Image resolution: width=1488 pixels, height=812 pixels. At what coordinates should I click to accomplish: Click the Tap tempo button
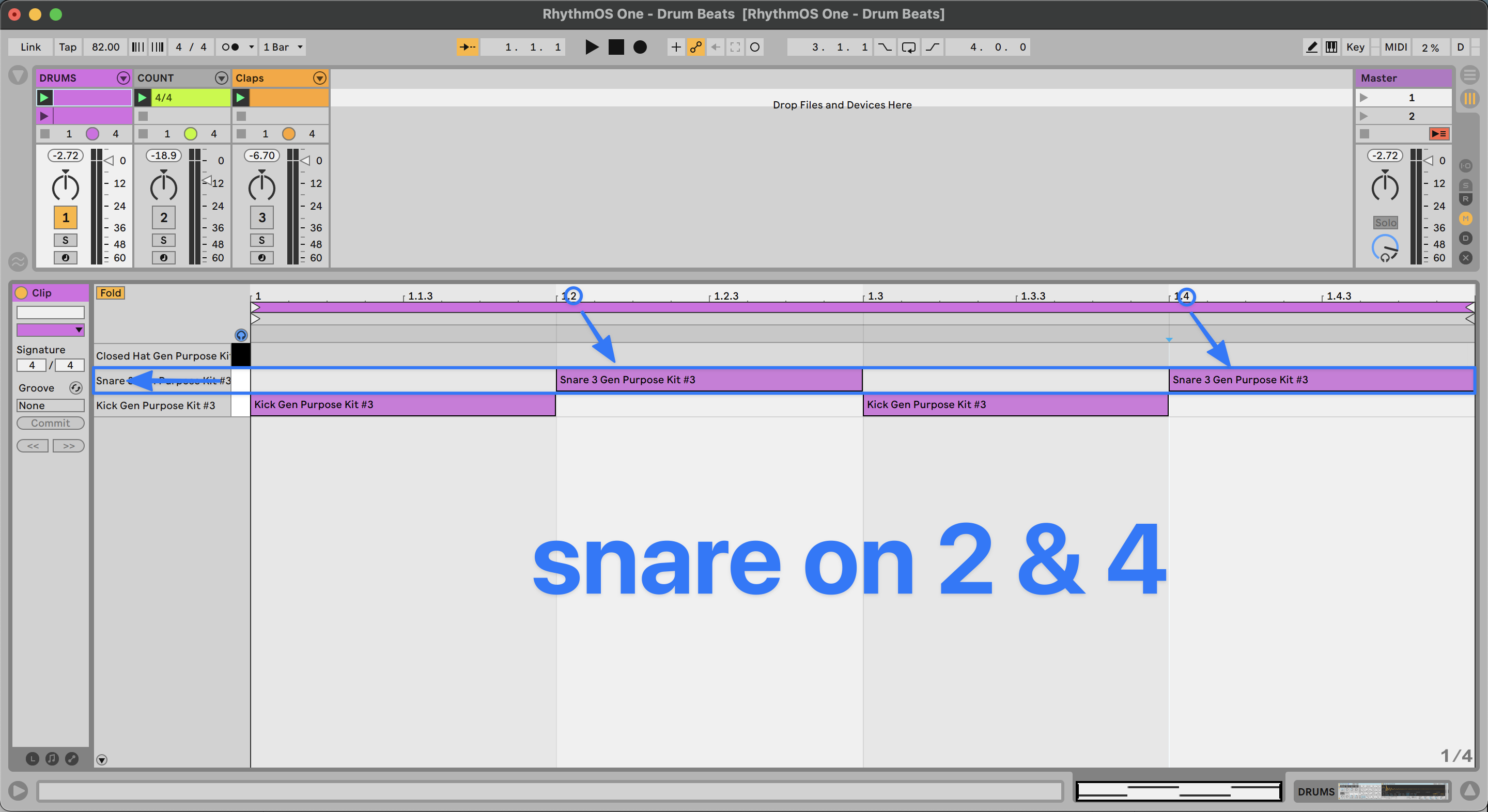coord(67,47)
